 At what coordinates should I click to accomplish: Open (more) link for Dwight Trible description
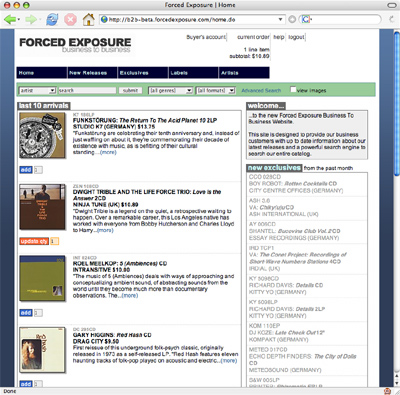pos(105,230)
